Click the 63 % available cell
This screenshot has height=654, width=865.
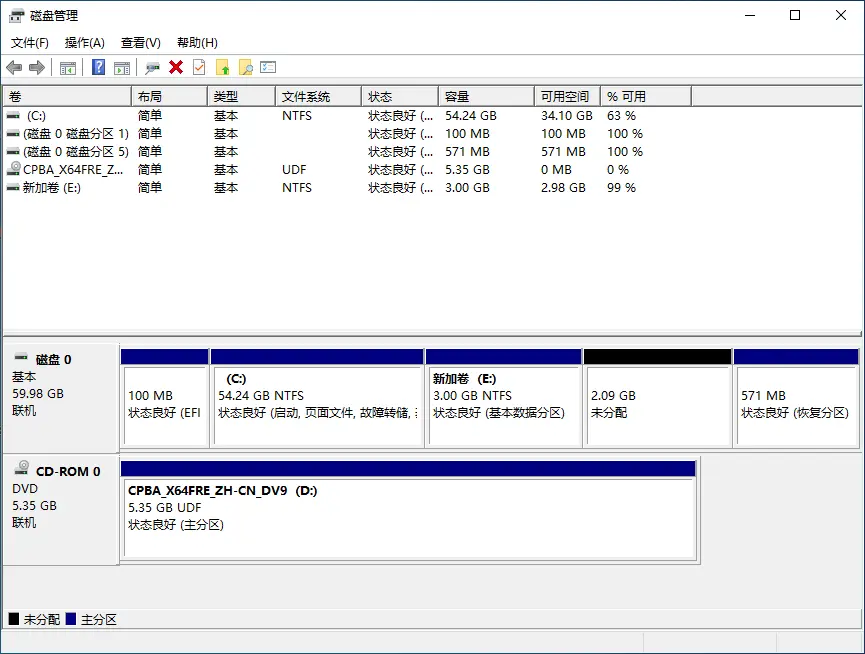[621, 116]
